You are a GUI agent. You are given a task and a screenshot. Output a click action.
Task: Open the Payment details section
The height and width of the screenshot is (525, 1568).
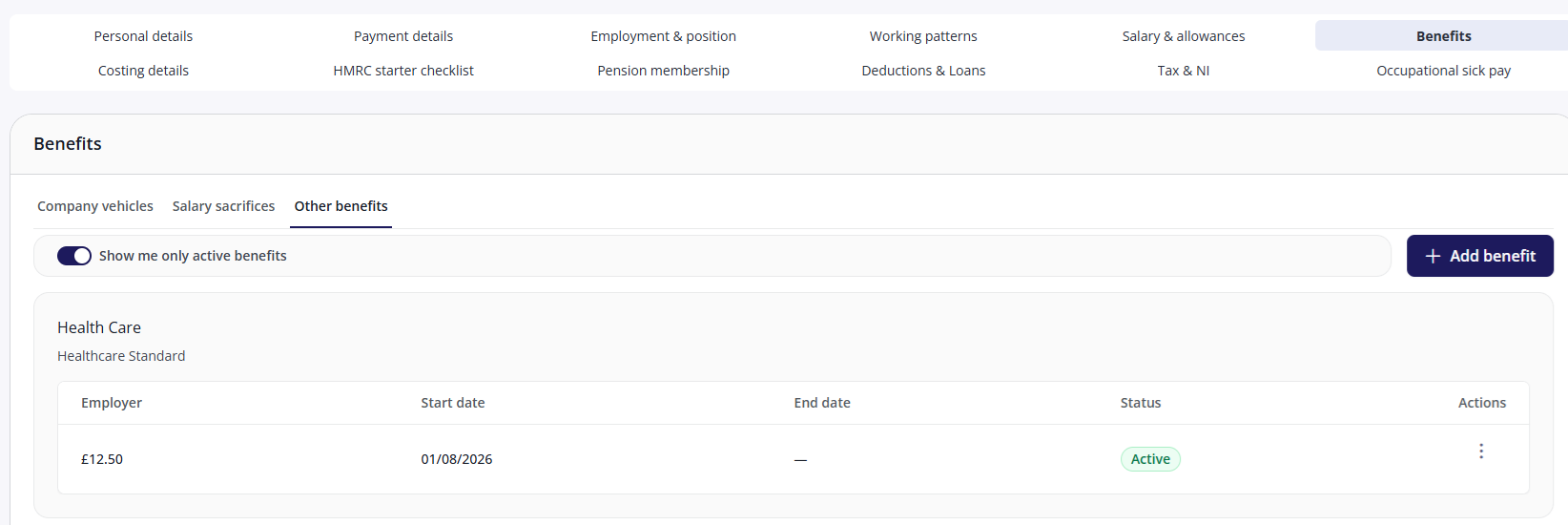click(x=403, y=36)
